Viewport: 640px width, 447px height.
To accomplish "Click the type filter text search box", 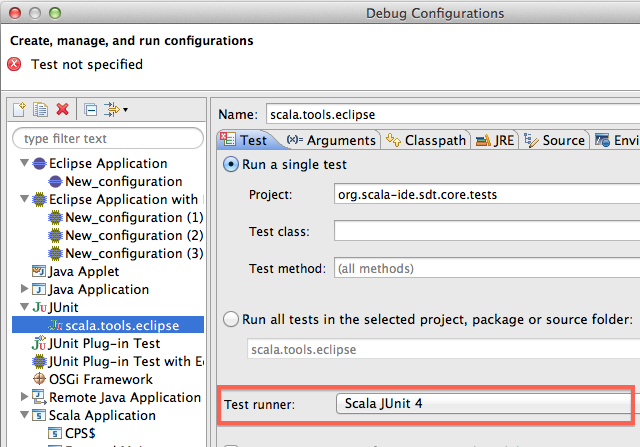I will pyautogui.click(x=105, y=139).
